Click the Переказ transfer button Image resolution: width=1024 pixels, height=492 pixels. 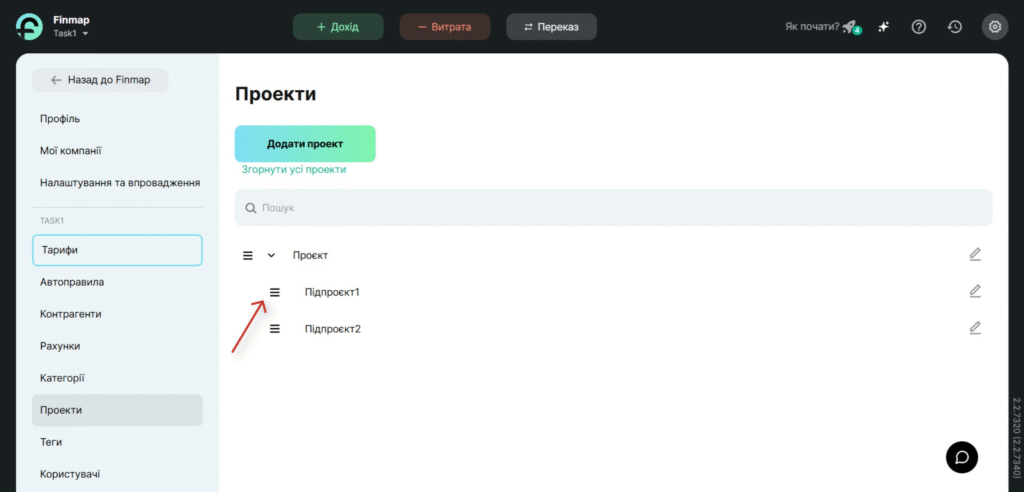[x=551, y=27]
